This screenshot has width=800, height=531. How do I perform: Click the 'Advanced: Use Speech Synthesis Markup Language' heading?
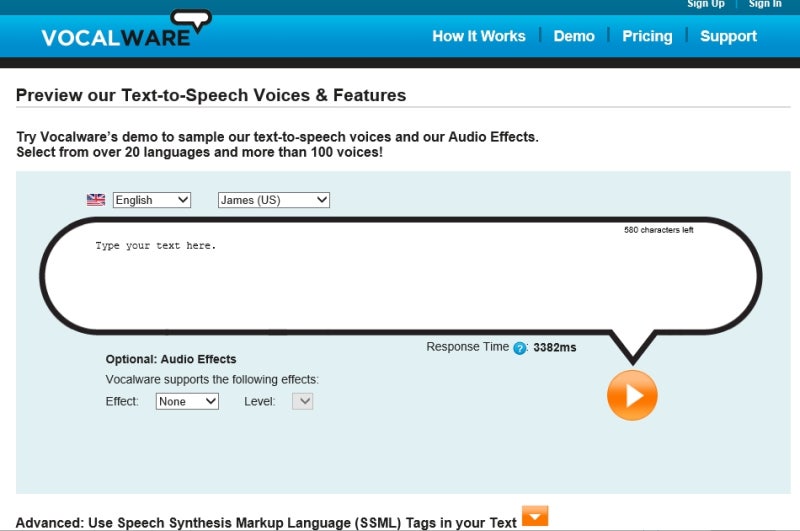pyautogui.click(x=266, y=523)
